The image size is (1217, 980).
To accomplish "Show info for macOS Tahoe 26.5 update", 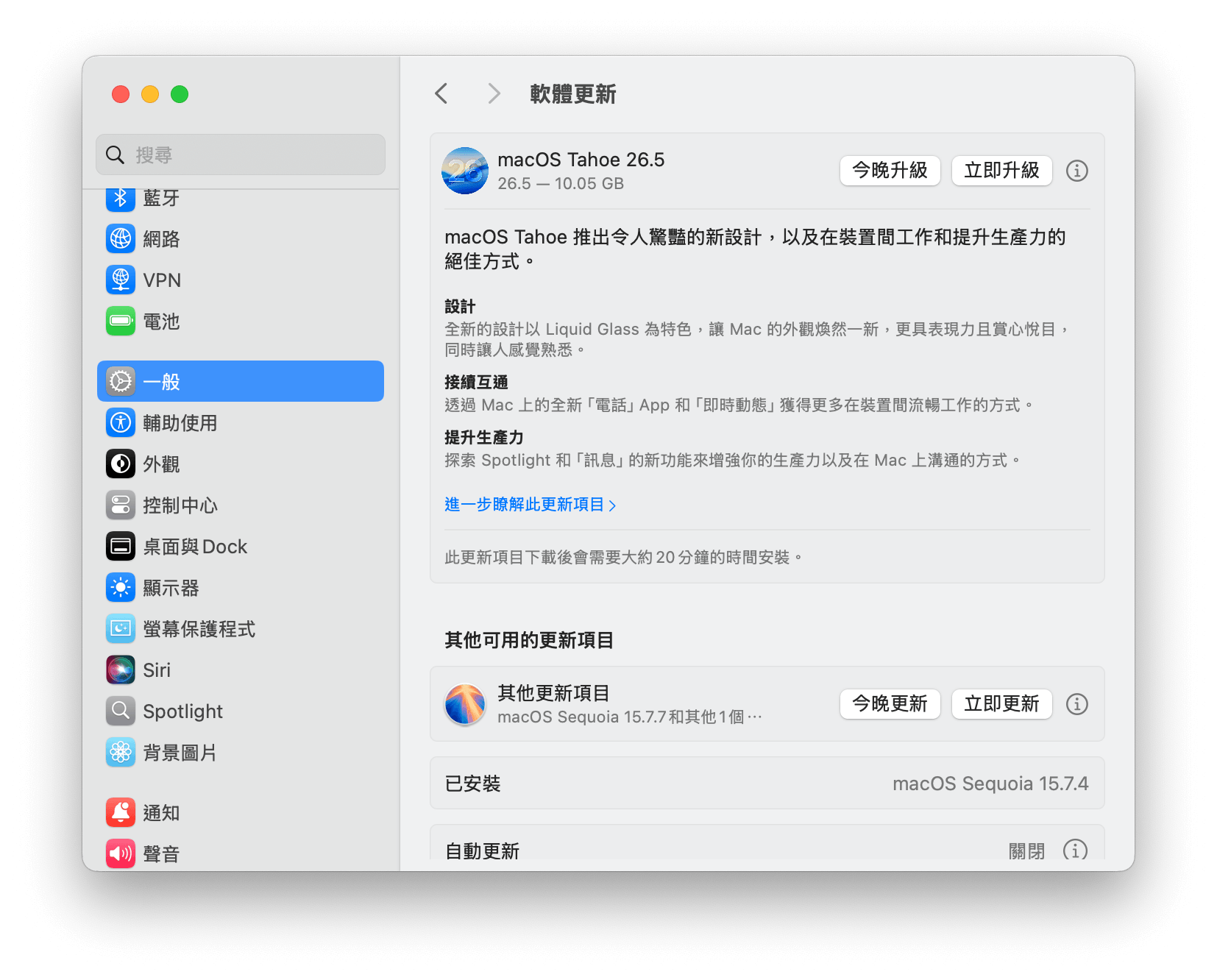I will 1077,171.
